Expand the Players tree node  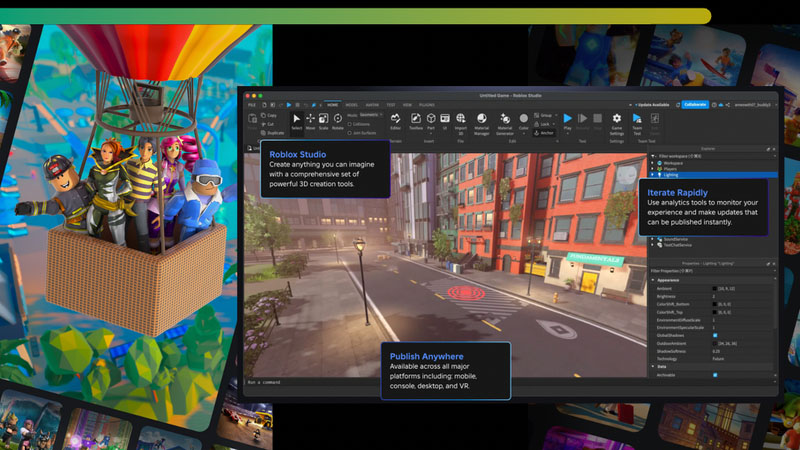(x=652, y=169)
